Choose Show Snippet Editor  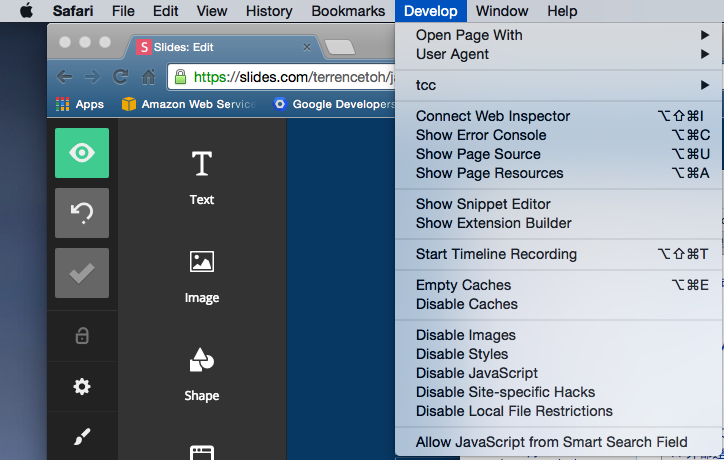tap(559, 204)
